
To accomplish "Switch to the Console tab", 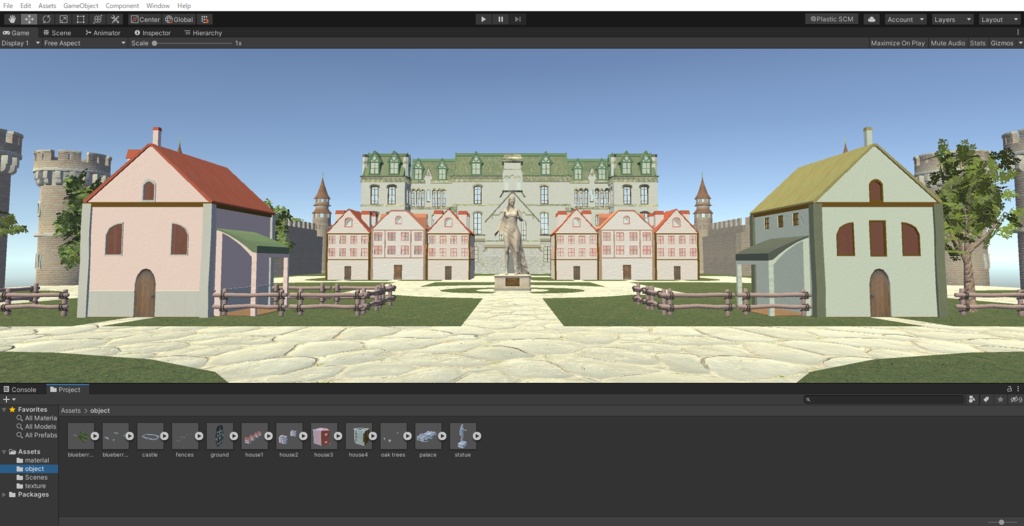I will [20, 389].
